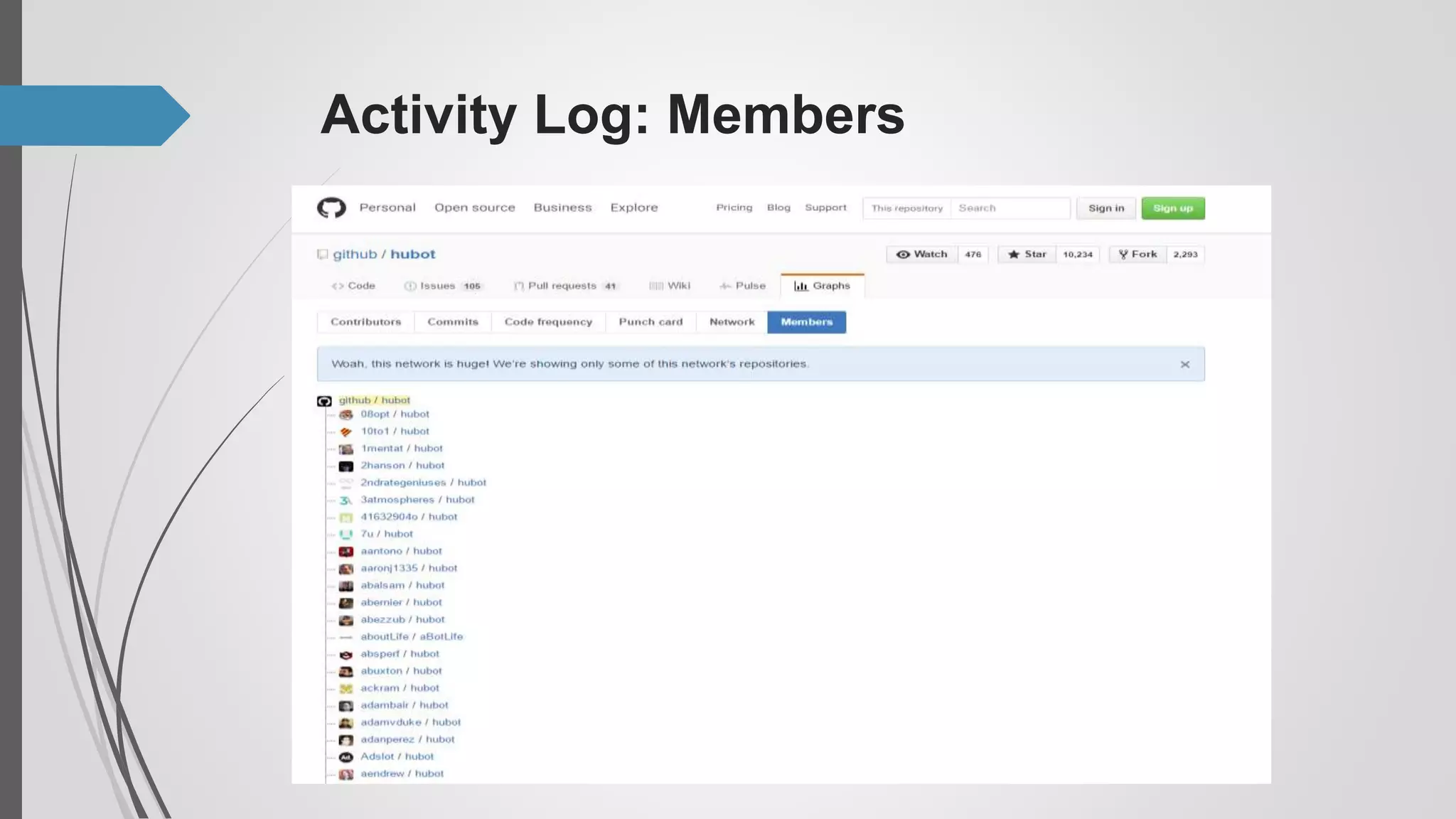Click the Watch button
Image resolution: width=1456 pixels, height=819 pixels.
(x=922, y=255)
